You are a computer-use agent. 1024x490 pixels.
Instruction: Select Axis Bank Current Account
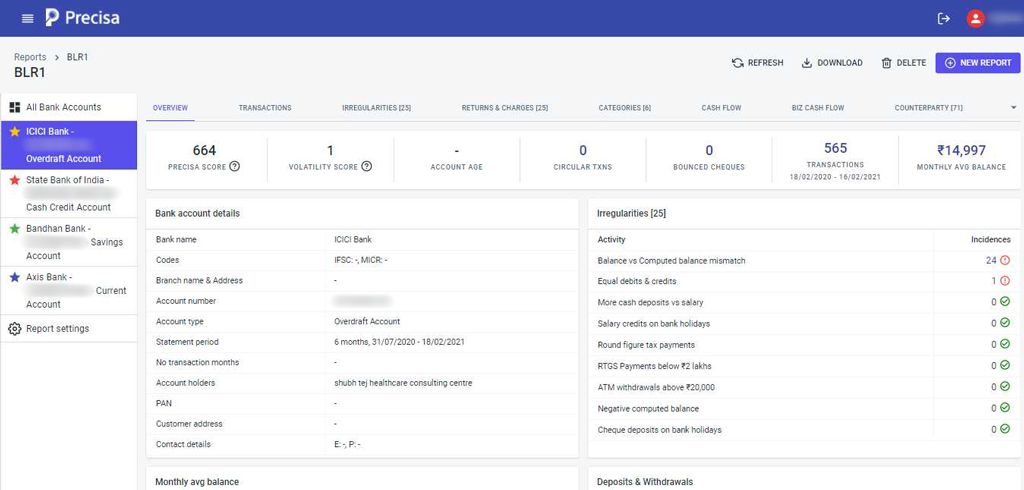click(x=68, y=291)
